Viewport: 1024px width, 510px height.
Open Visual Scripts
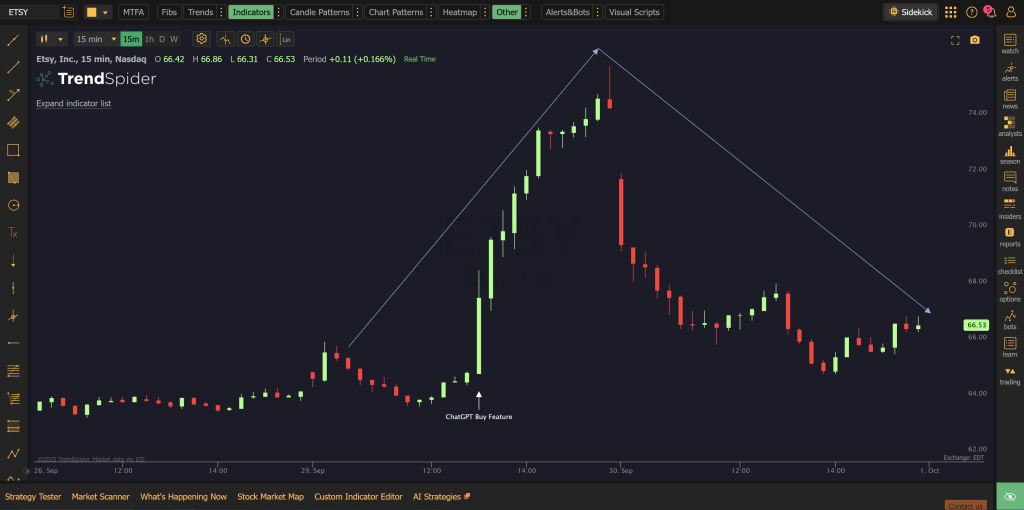[x=634, y=12]
